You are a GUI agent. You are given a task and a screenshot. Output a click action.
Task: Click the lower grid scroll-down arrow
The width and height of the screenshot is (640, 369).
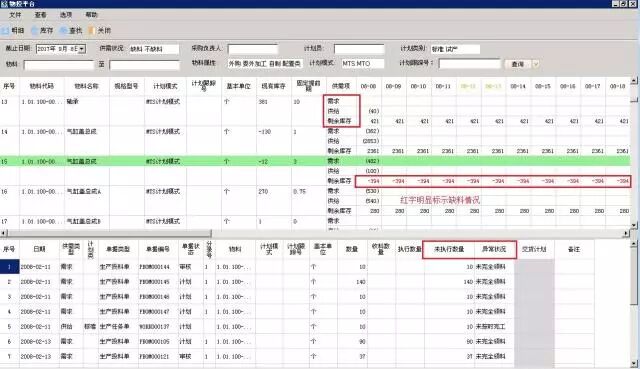coord(634,364)
